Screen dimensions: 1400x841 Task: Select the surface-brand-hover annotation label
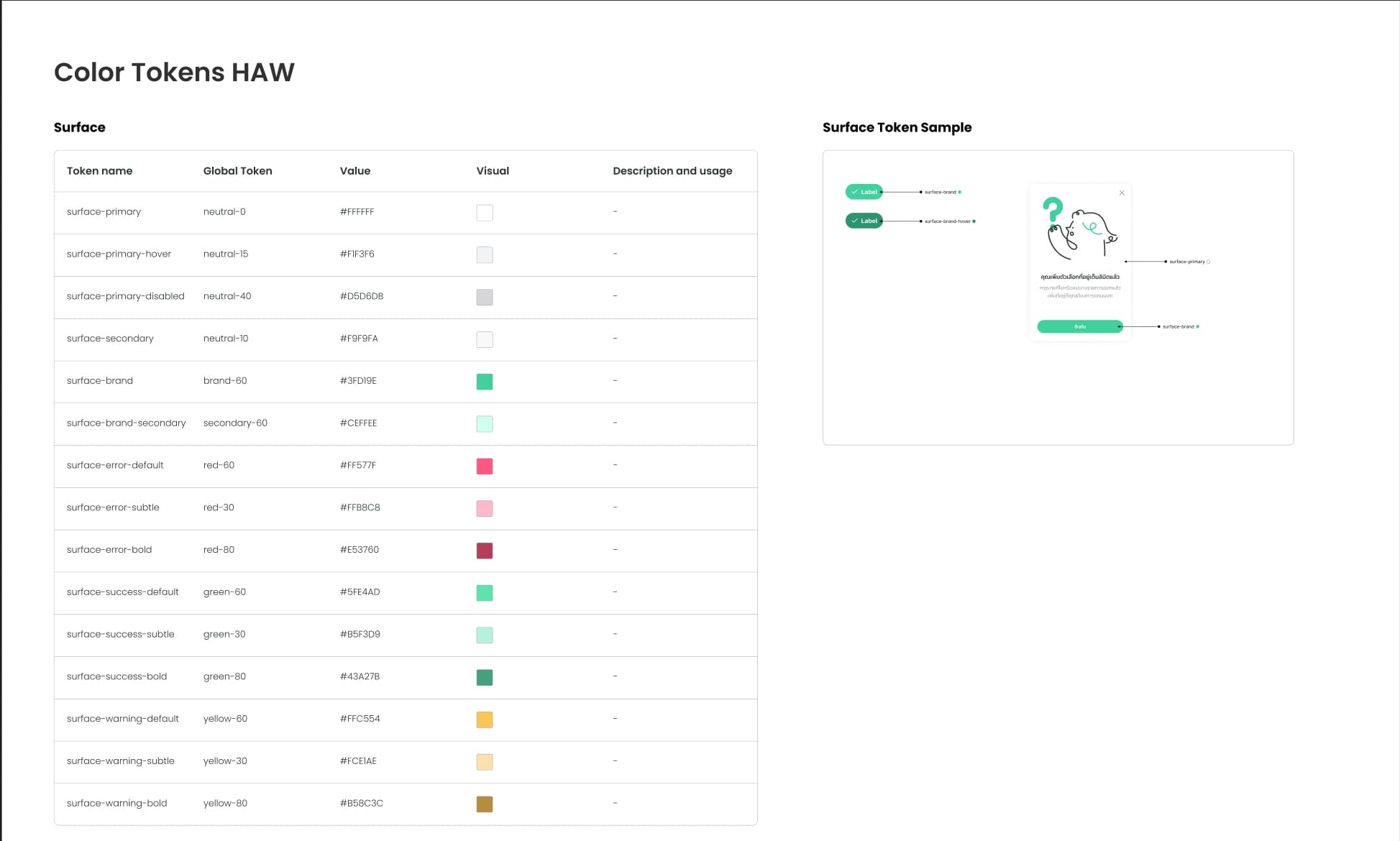[948, 221]
